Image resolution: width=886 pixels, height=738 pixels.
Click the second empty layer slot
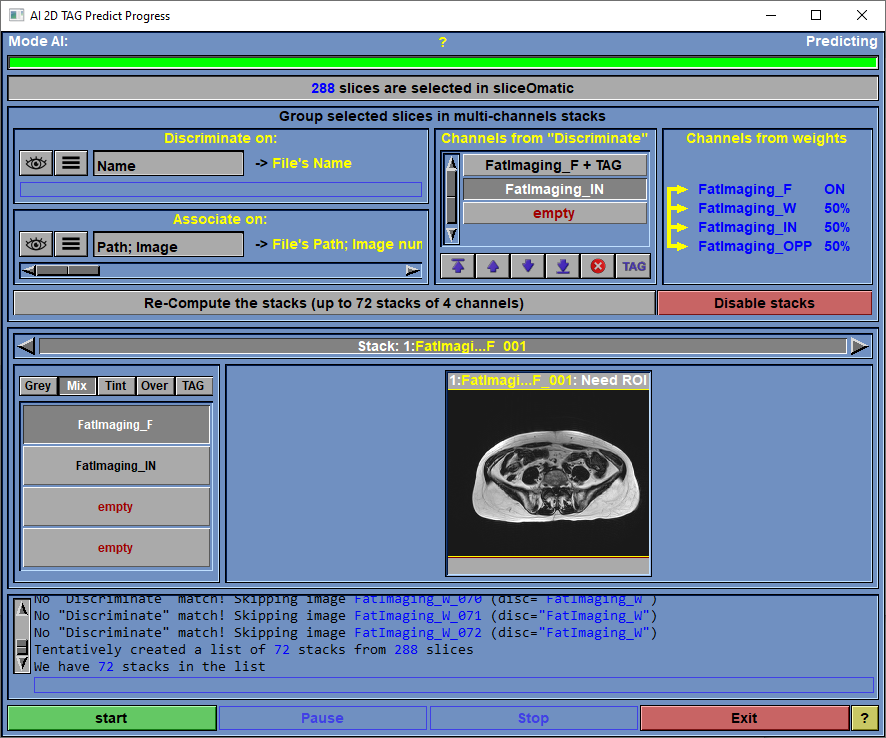point(116,548)
